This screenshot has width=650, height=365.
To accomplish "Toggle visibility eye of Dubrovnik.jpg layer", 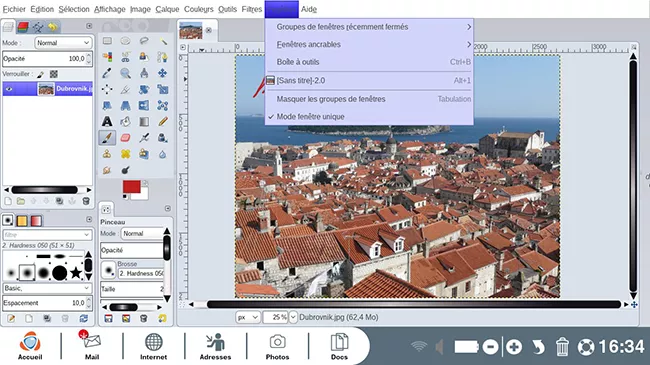I will [x=9, y=89].
